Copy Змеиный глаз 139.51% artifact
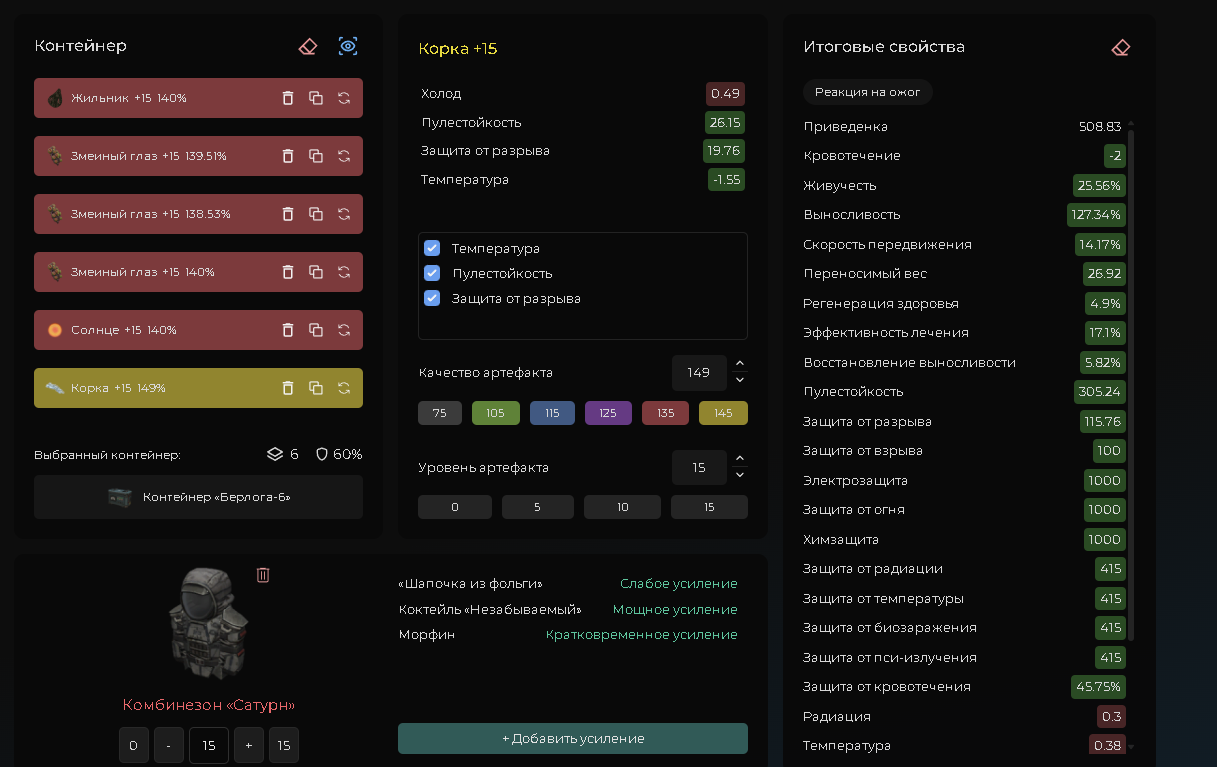The image size is (1217, 767). pos(316,156)
